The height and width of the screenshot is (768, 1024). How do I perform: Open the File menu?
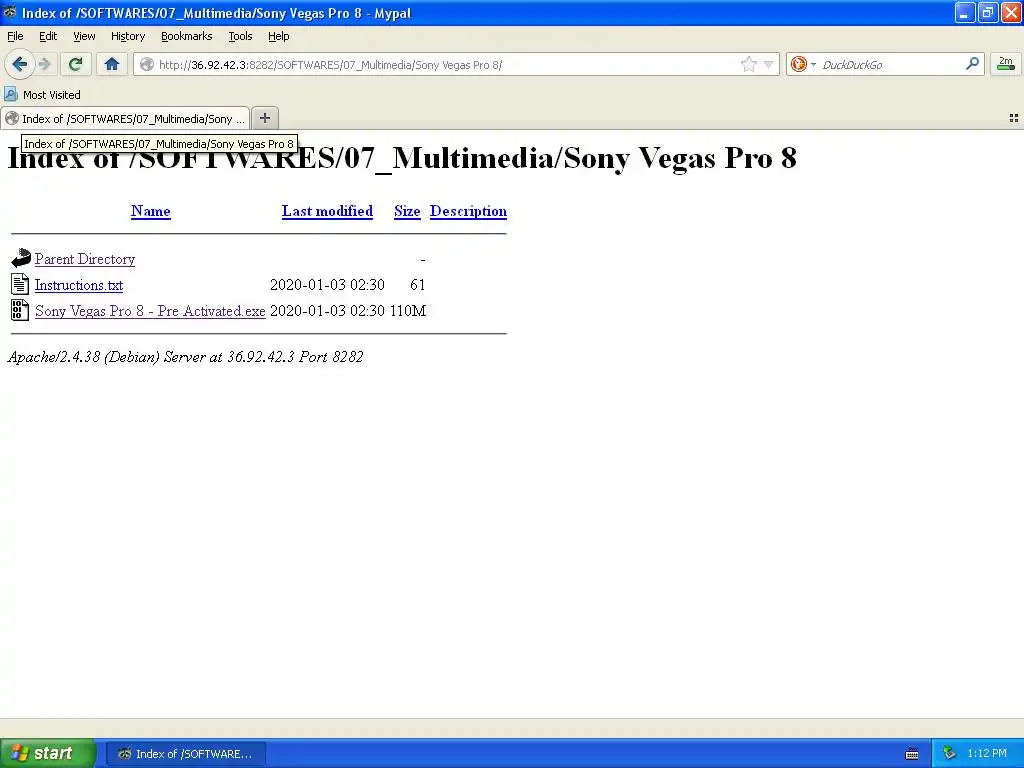(15, 36)
